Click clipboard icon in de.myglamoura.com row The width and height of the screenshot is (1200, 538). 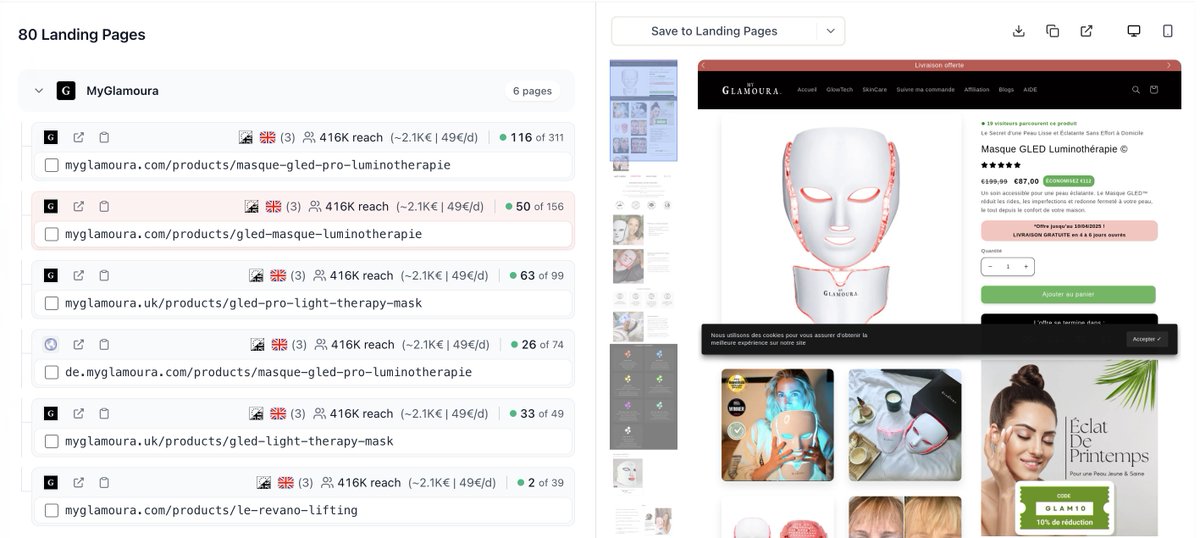click(104, 344)
